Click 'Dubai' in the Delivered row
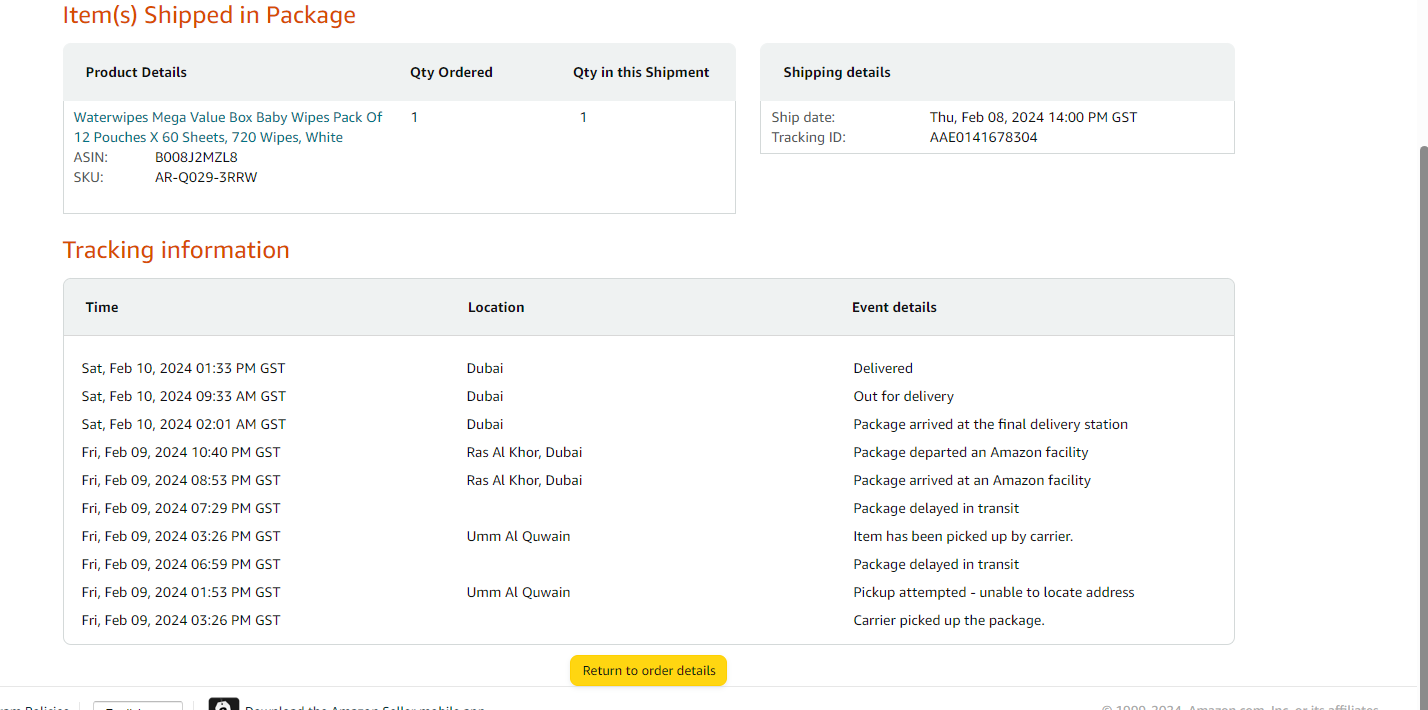The width and height of the screenshot is (1428, 710). tap(485, 368)
